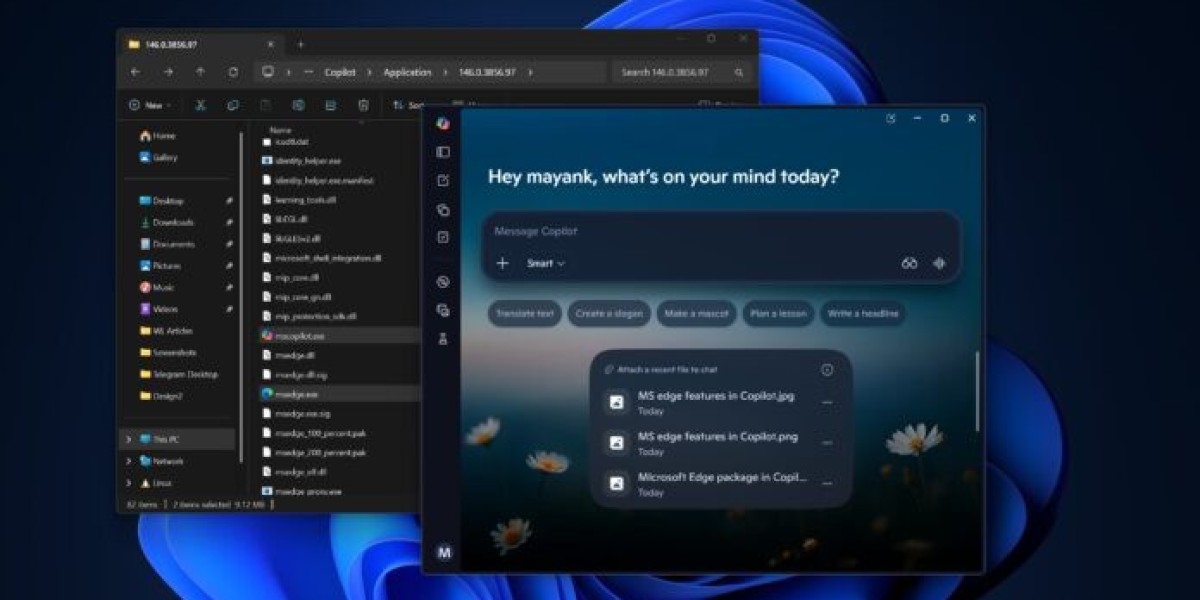The image size is (1200, 600).
Task: Click the Copilot window vertical scrollbar
Action: (978, 391)
